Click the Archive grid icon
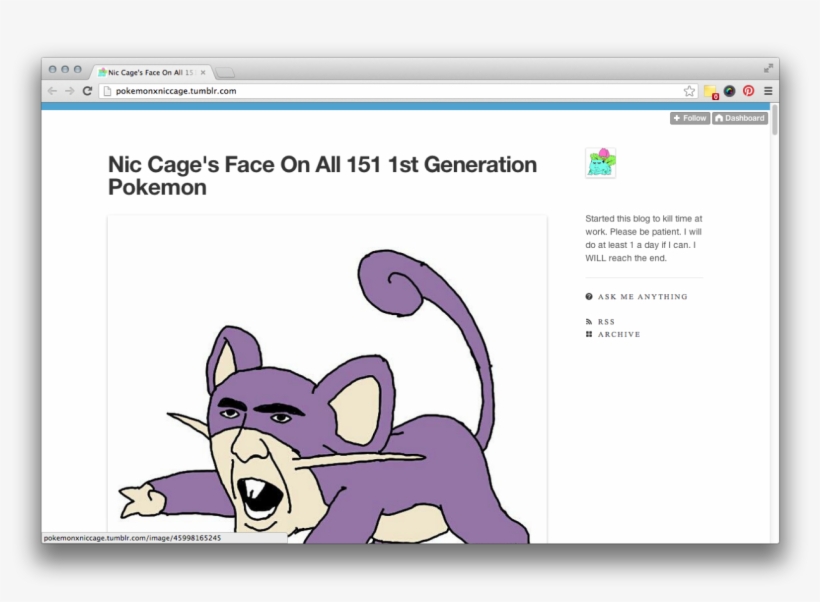 click(589, 334)
